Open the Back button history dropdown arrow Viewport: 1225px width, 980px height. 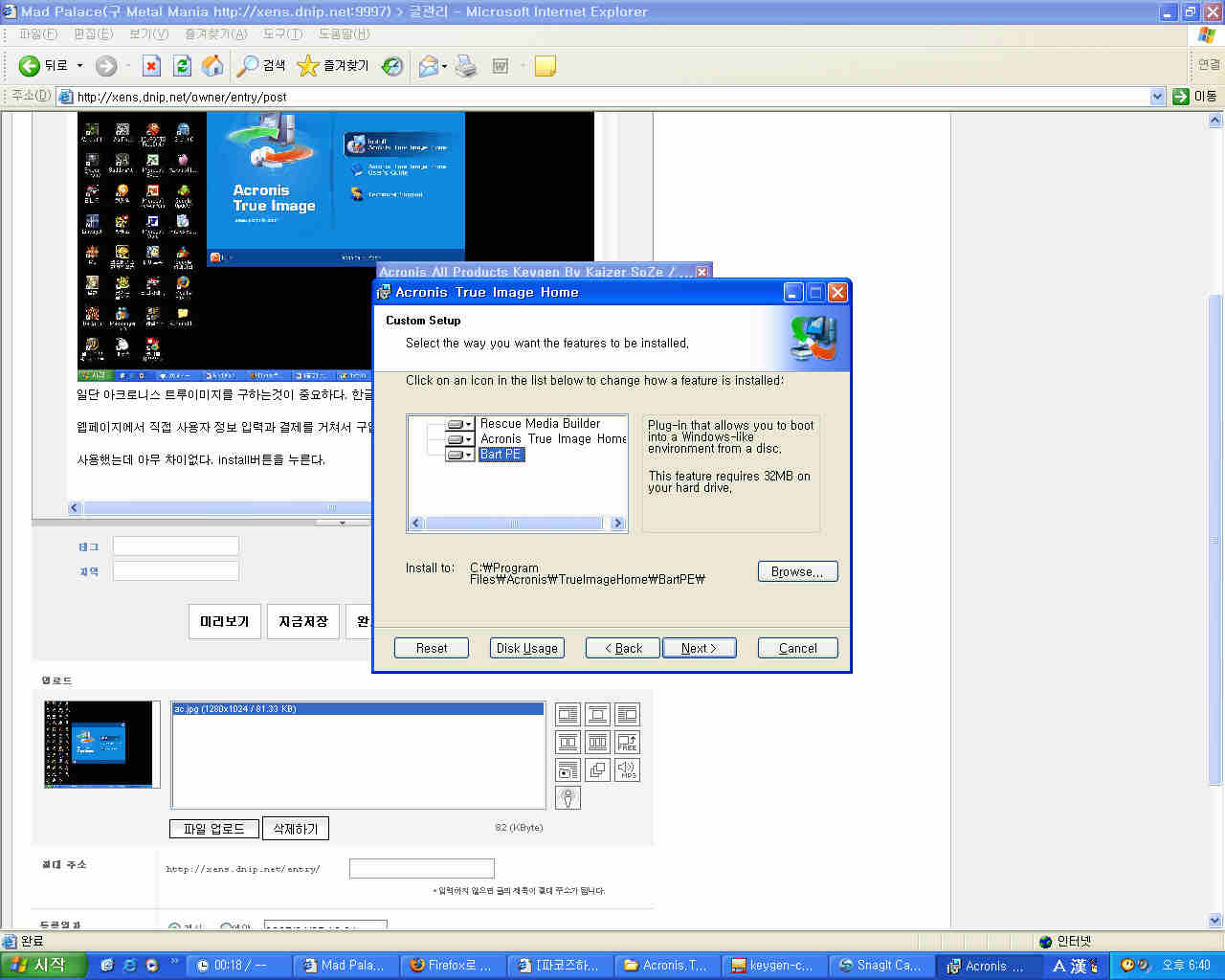pyautogui.click(x=79, y=66)
